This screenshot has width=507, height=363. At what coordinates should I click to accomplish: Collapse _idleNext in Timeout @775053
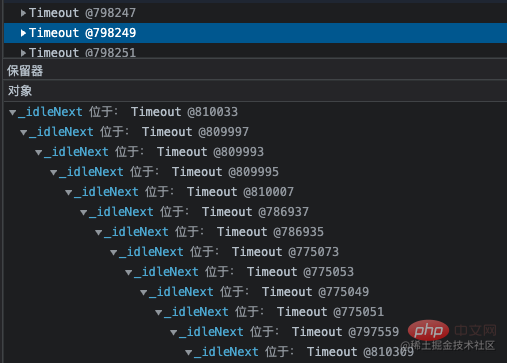click(x=129, y=272)
